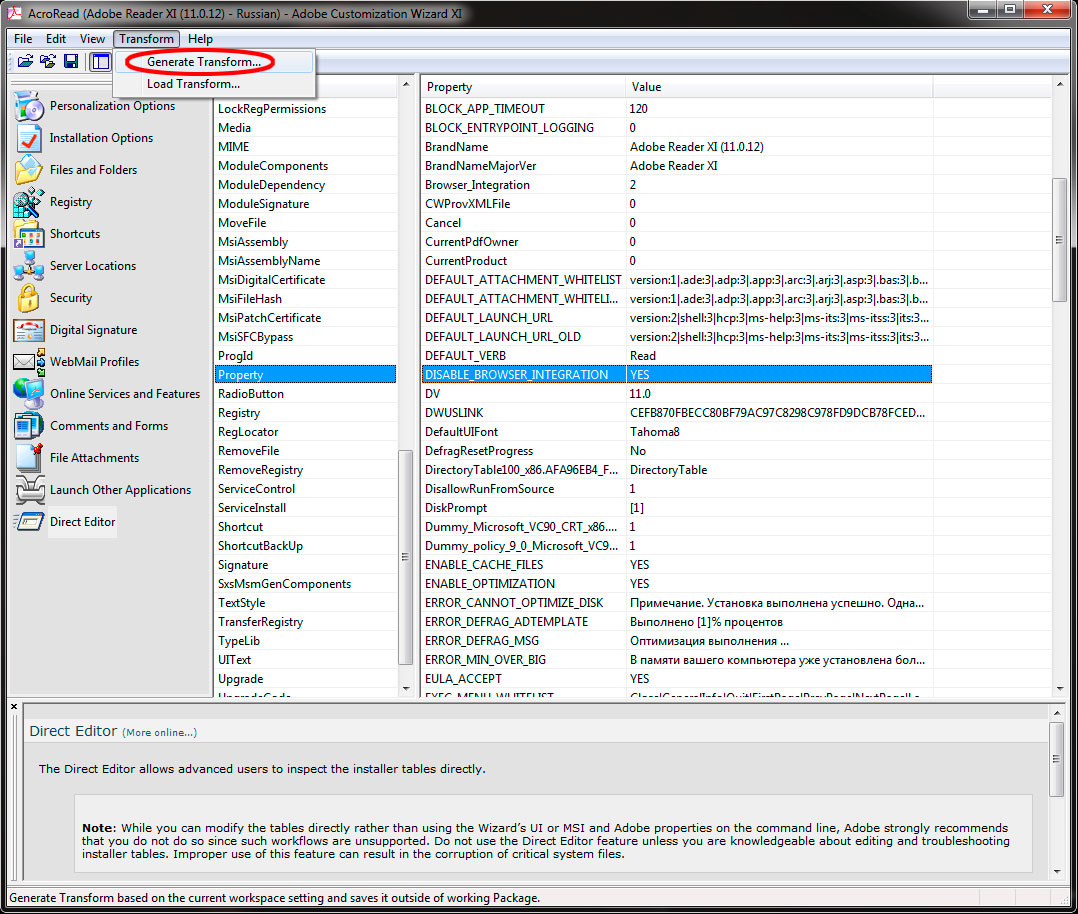Click the second open-folder toolbar icon
This screenshot has height=914, width=1078.
[47, 61]
